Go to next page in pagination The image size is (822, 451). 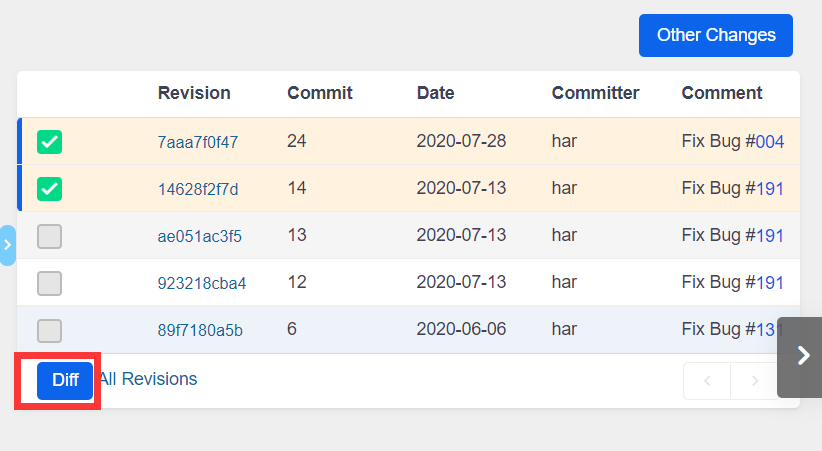755,381
